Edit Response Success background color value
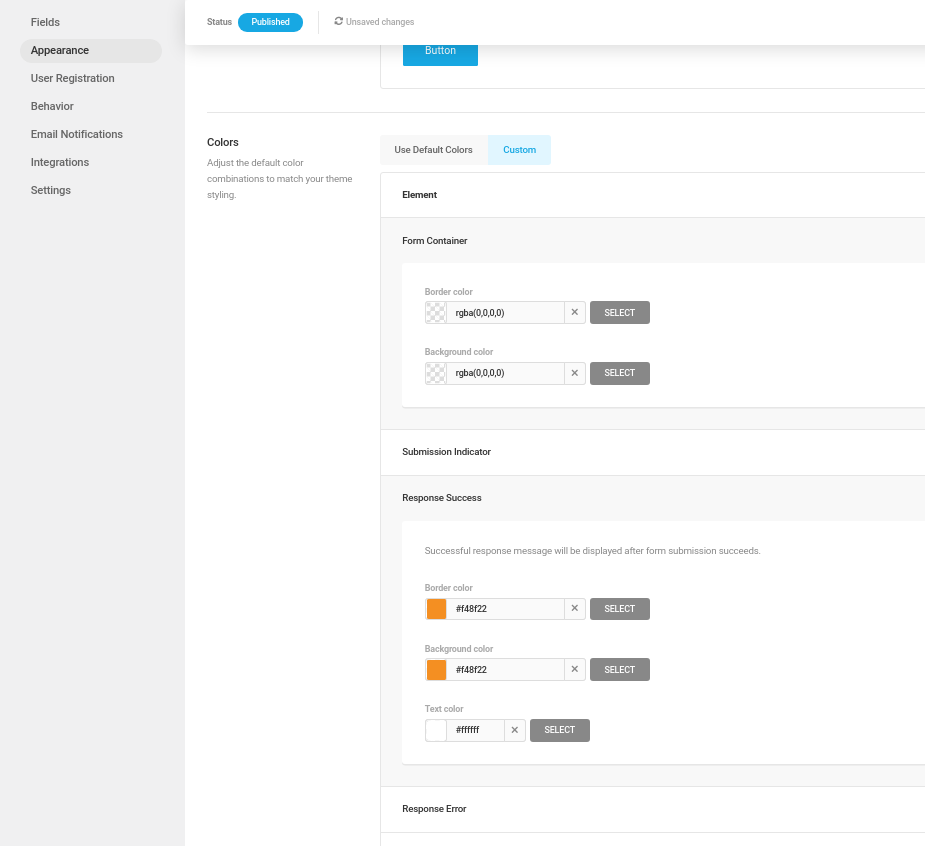This screenshot has height=846, width=925. (505, 670)
